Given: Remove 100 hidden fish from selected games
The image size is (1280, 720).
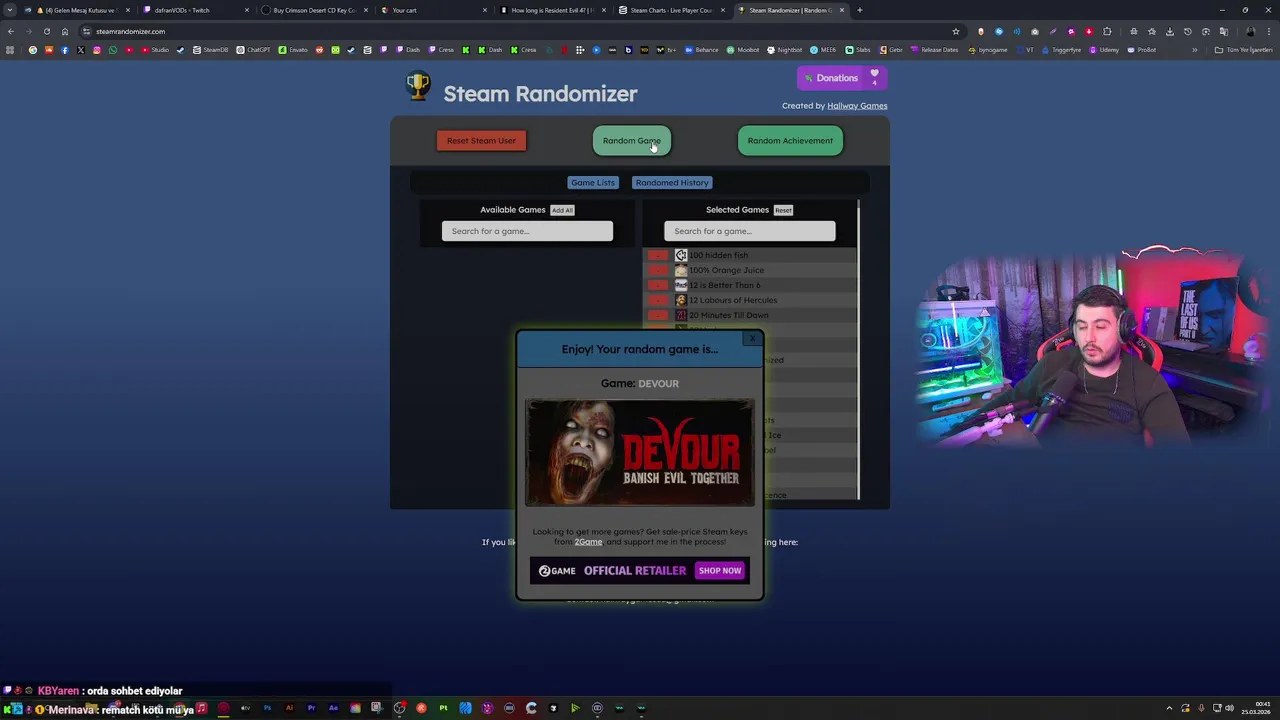Looking at the screenshot, I should [657, 255].
